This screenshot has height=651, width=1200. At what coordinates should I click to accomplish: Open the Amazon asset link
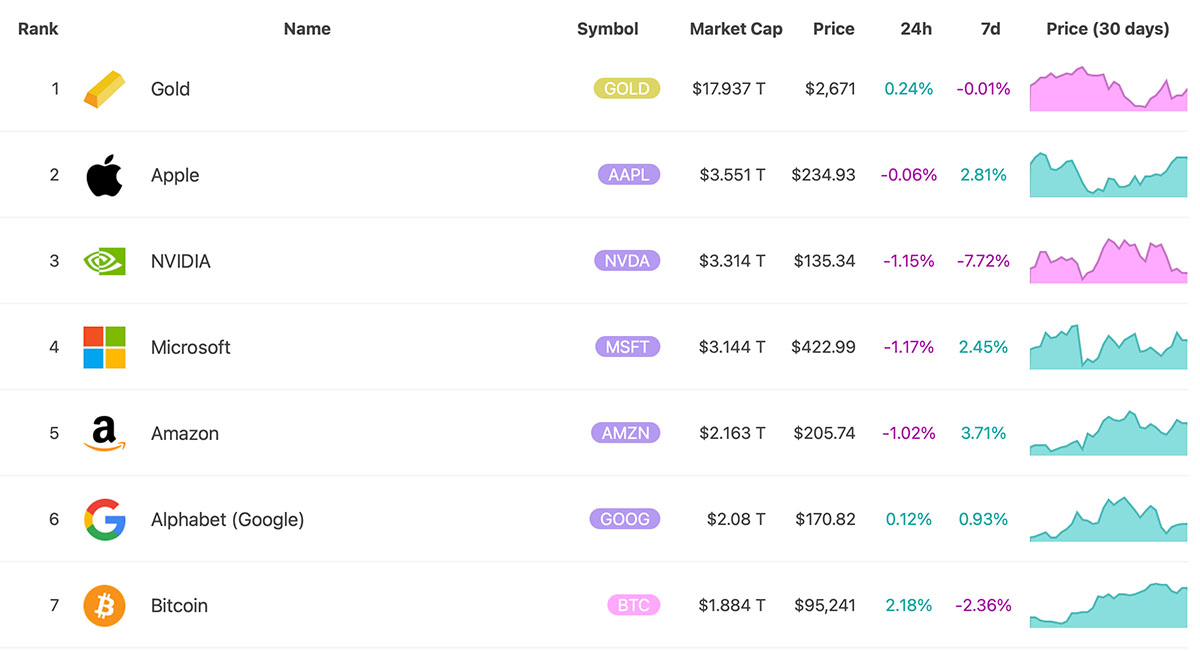[x=185, y=433]
